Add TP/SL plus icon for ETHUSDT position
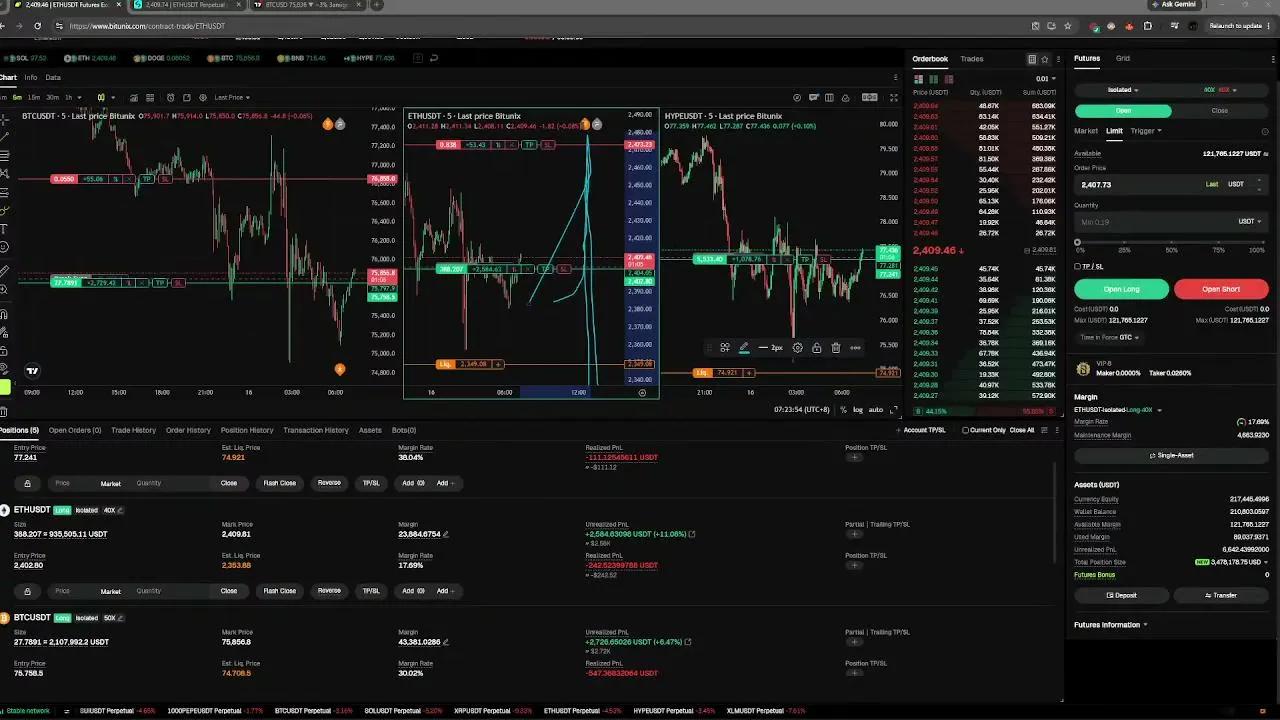 854,565
